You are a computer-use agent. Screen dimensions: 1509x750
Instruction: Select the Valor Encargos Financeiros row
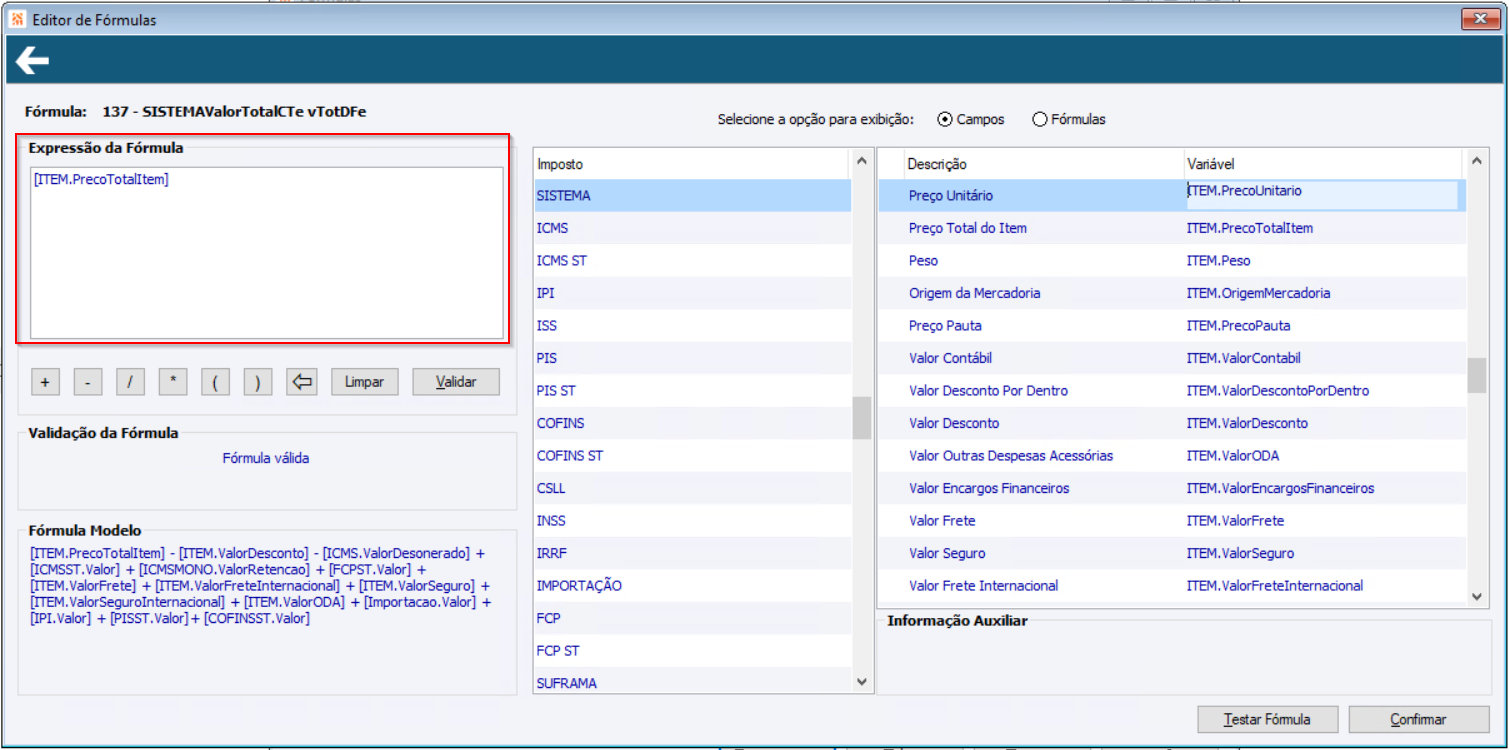[x=1170, y=488]
